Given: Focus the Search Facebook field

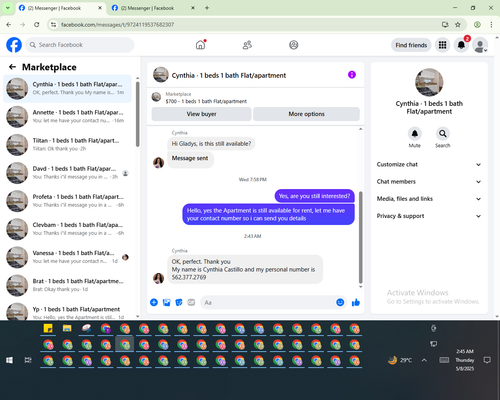Looking at the screenshot, I should 80,45.
